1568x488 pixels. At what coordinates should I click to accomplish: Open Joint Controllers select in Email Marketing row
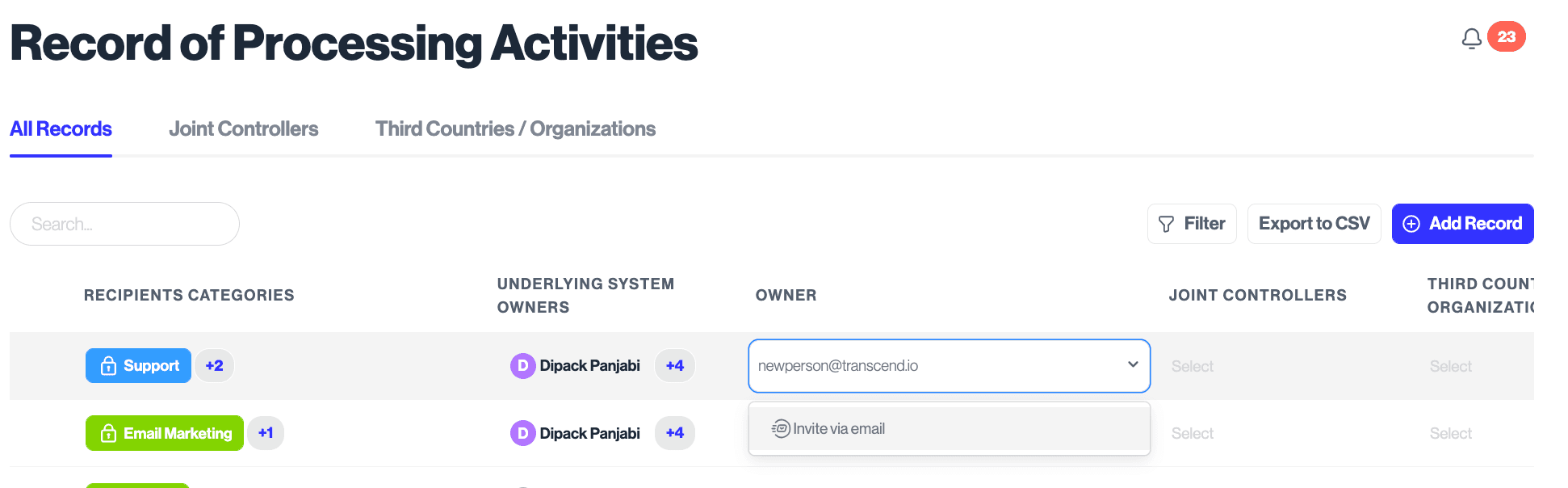1193,434
